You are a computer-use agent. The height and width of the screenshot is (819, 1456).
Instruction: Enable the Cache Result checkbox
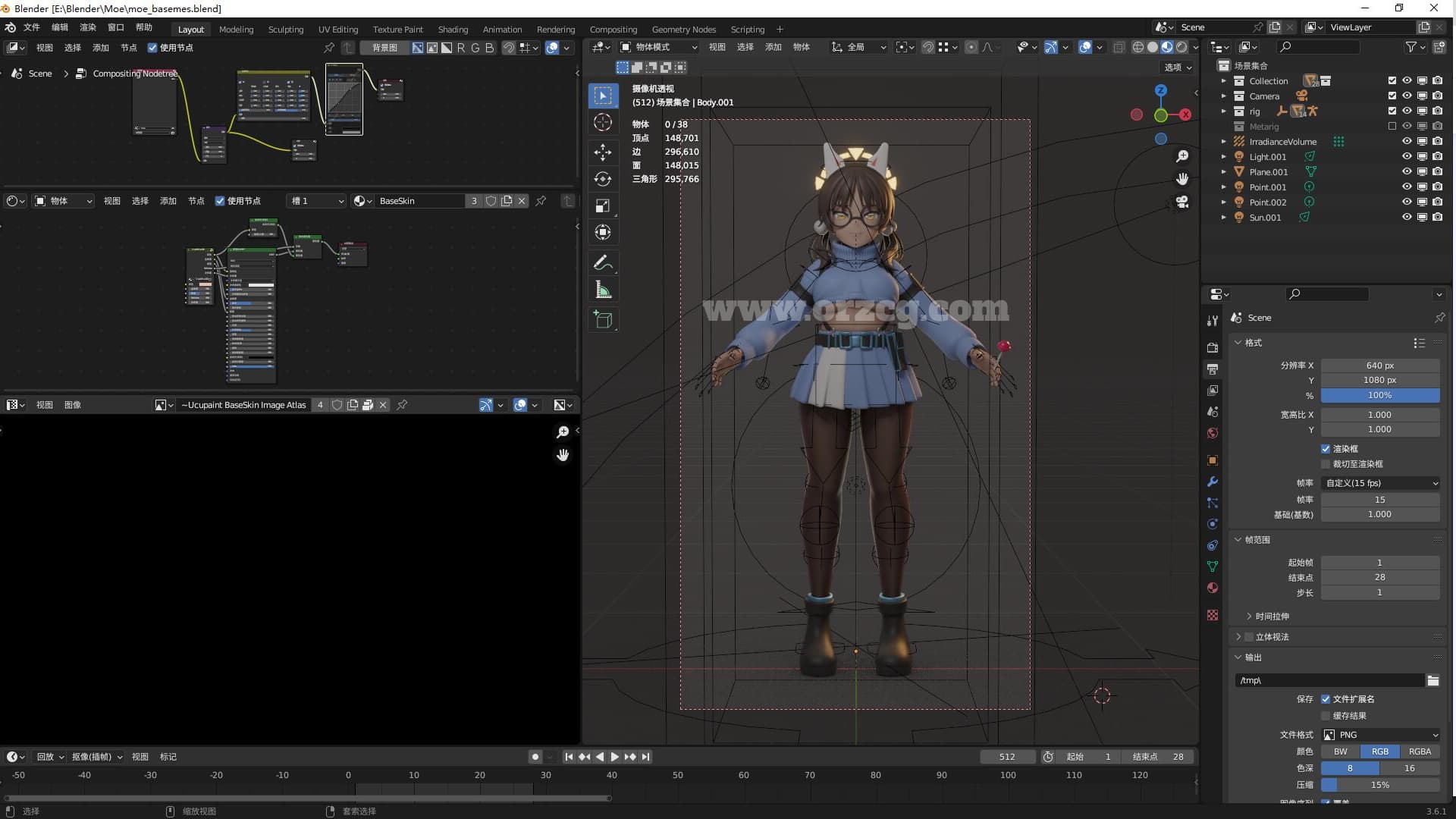pos(1326,716)
